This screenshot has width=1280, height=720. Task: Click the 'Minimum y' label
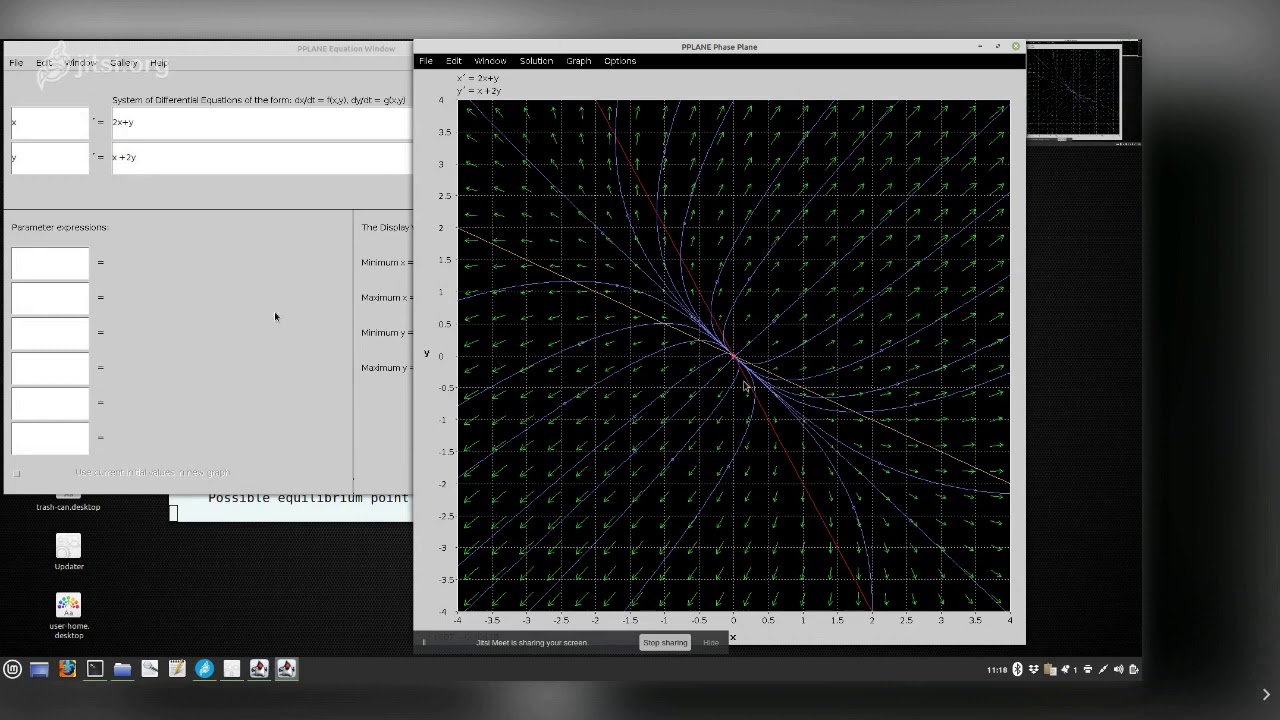tap(385, 332)
